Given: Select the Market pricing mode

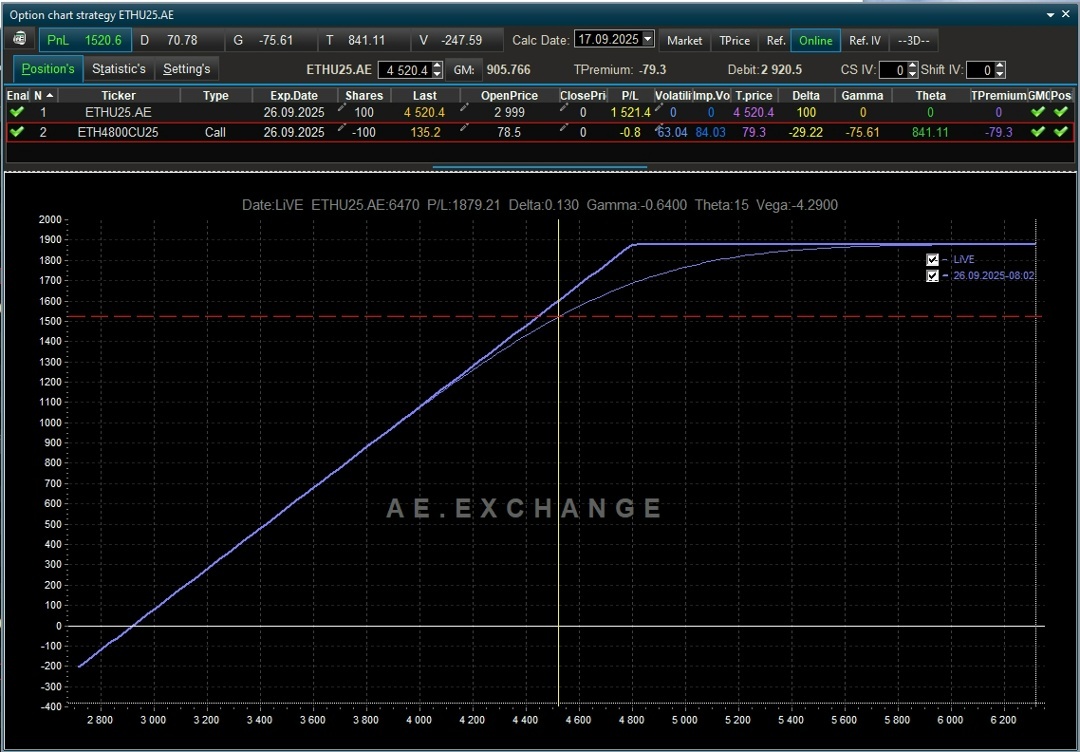Looking at the screenshot, I should click(x=684, y=41).
